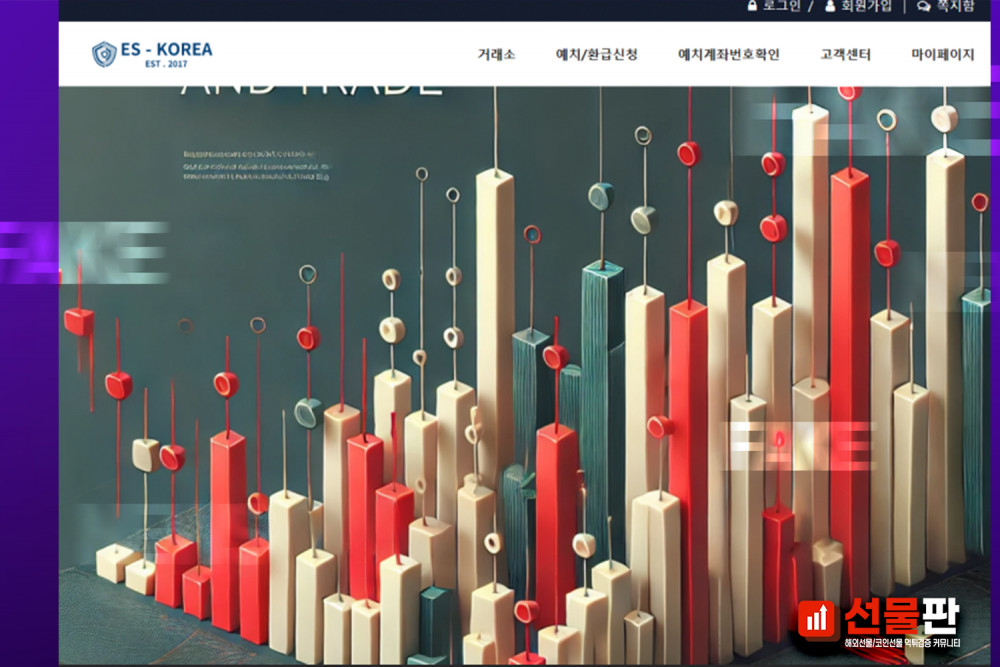Viewport: 1000px width, 667px height.
Task: Click the 'AND TRADE' hero headline
Action: point(311,90)
